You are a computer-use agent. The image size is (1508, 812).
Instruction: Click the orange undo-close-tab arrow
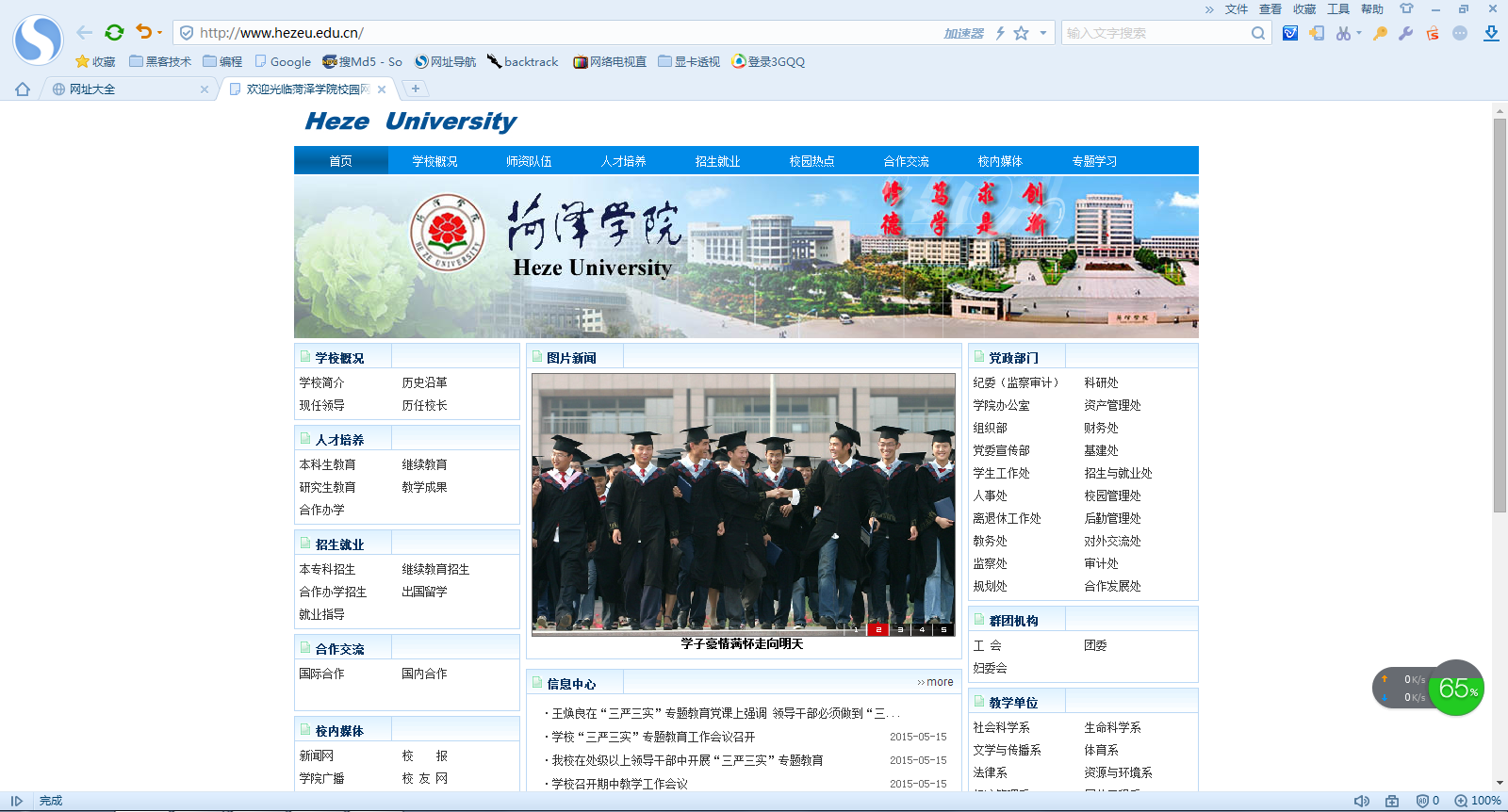coord(143,32)
